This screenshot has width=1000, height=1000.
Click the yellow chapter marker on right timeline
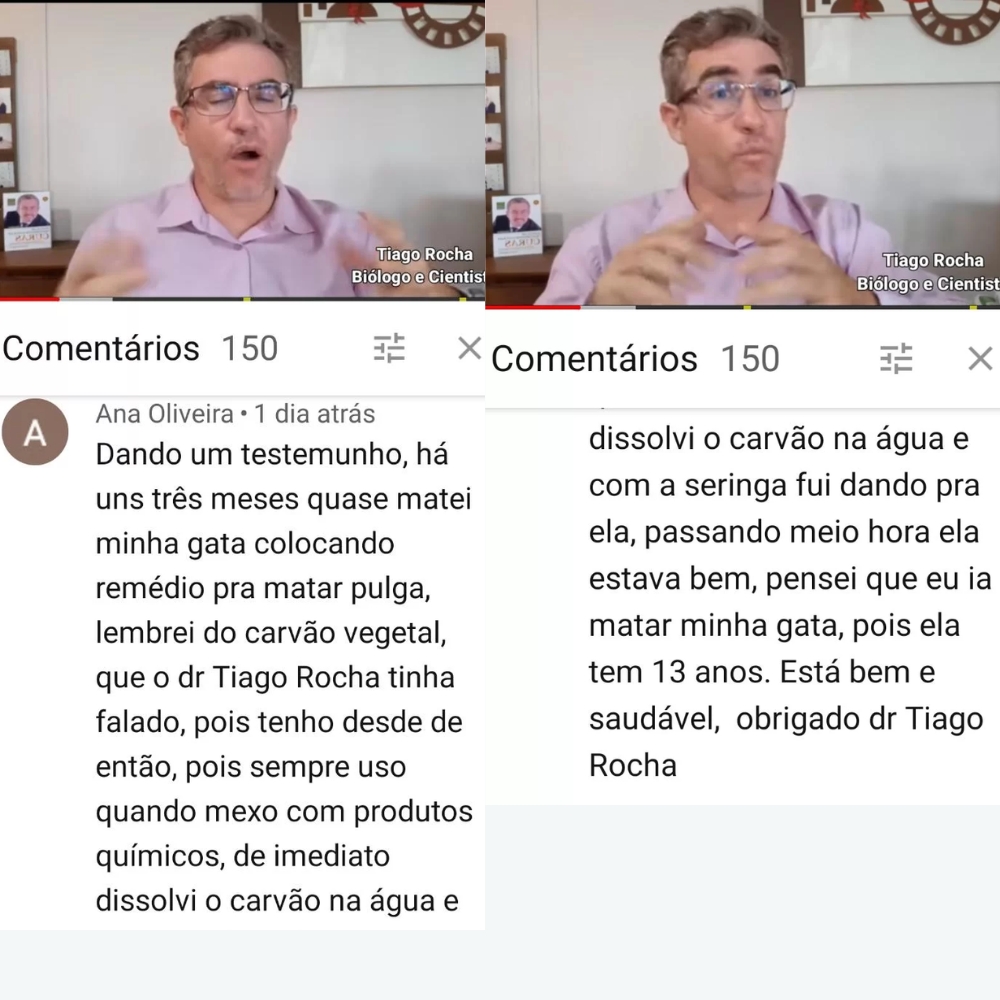click(747, 307)
